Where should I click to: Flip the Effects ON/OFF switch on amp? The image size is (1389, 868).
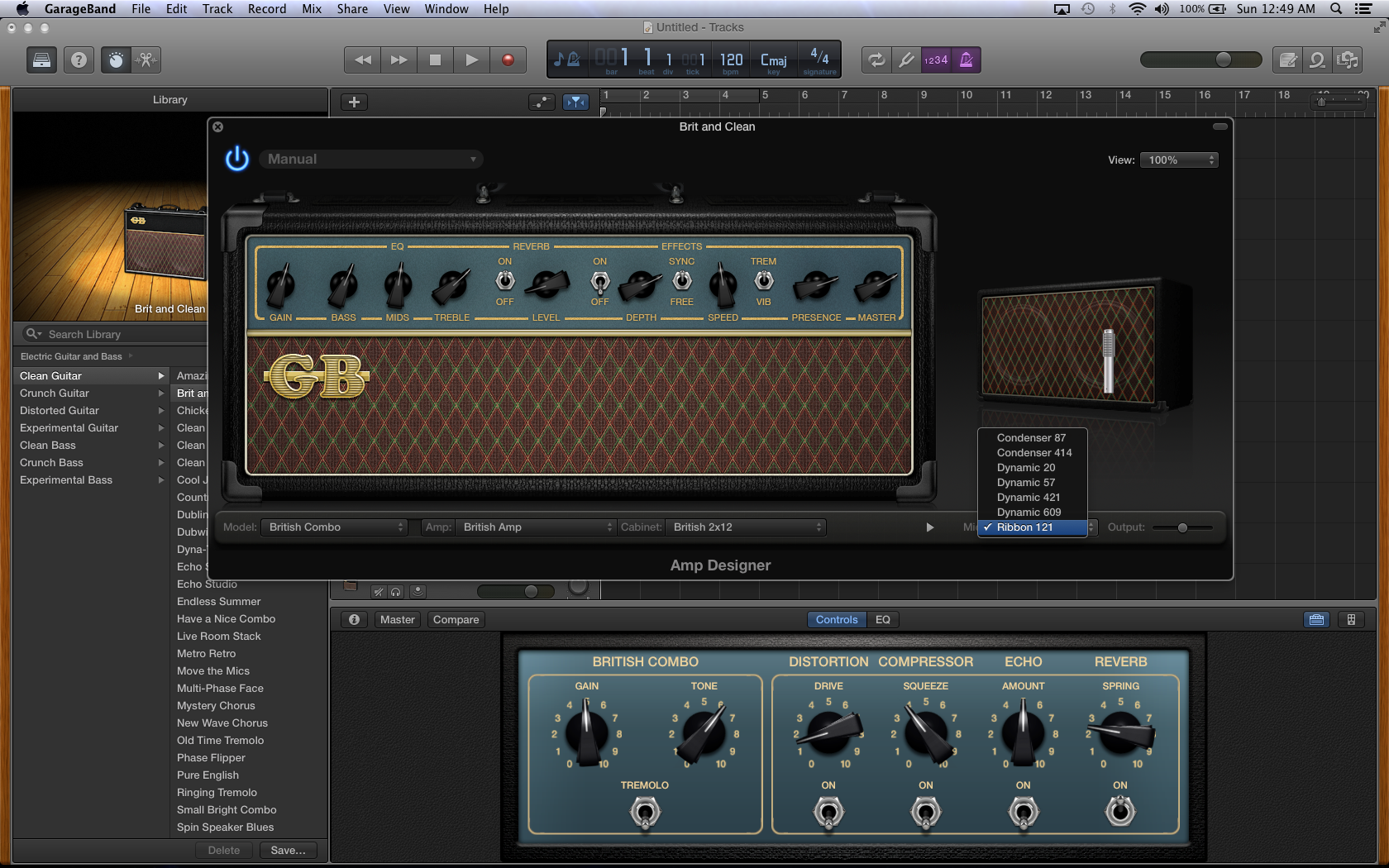599,282
